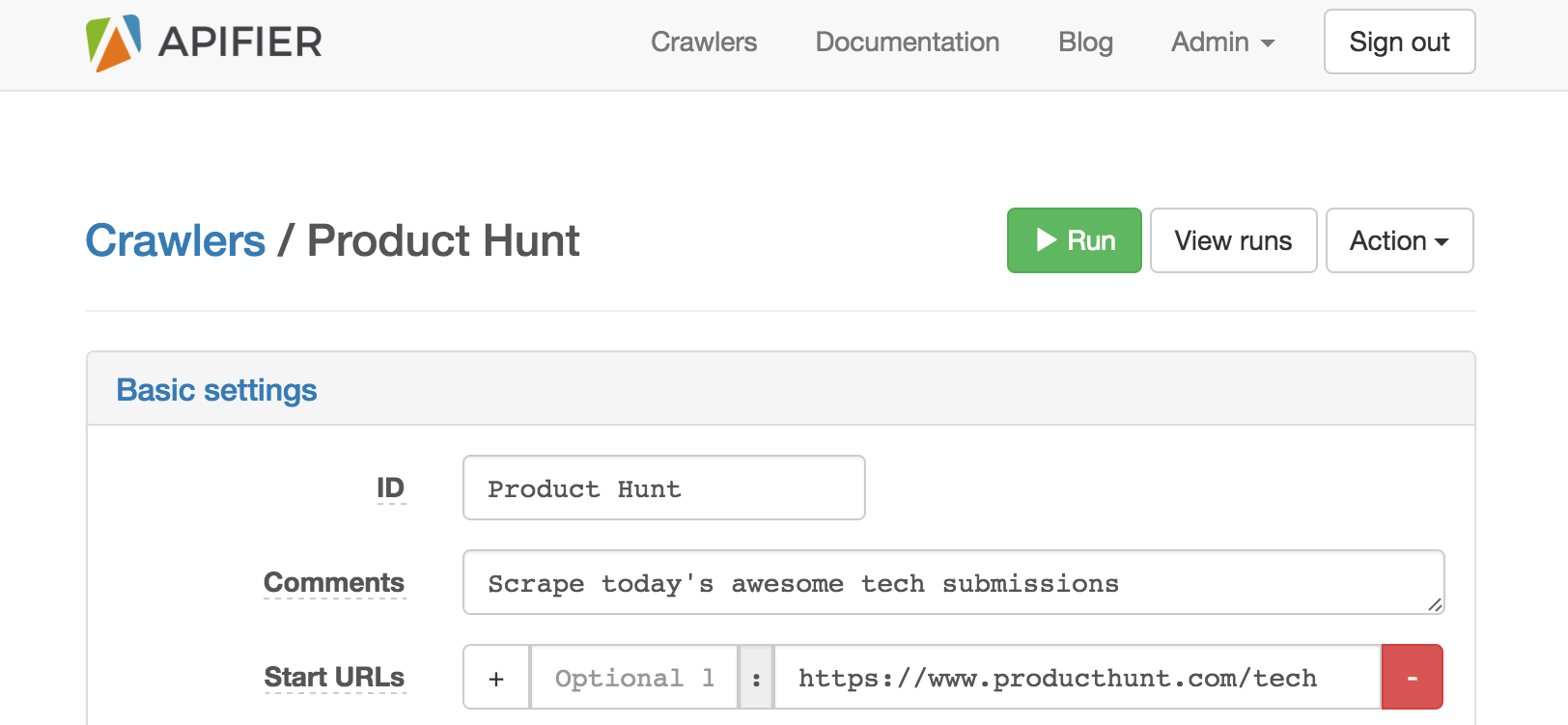Click the ID field label
This screenshot has height=725, width=1568.
390,488
